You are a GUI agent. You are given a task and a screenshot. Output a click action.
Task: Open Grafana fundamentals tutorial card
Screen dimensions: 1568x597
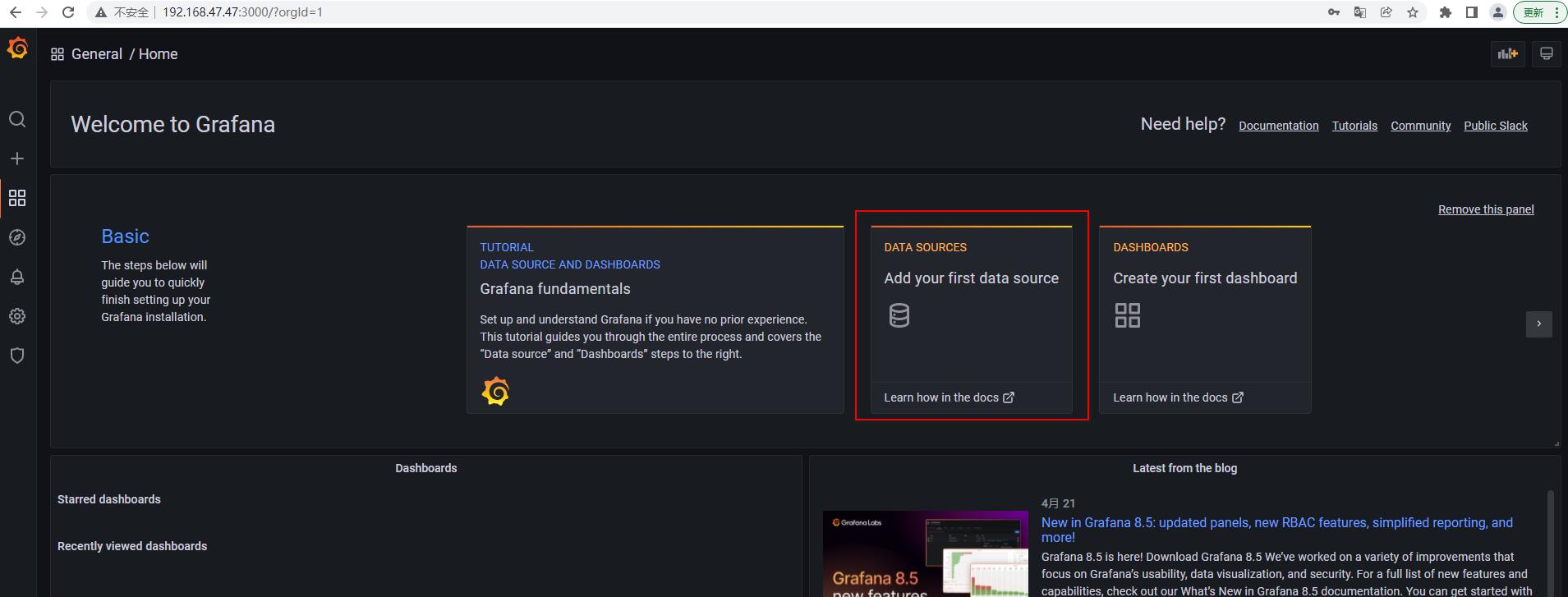click(655, 319)
